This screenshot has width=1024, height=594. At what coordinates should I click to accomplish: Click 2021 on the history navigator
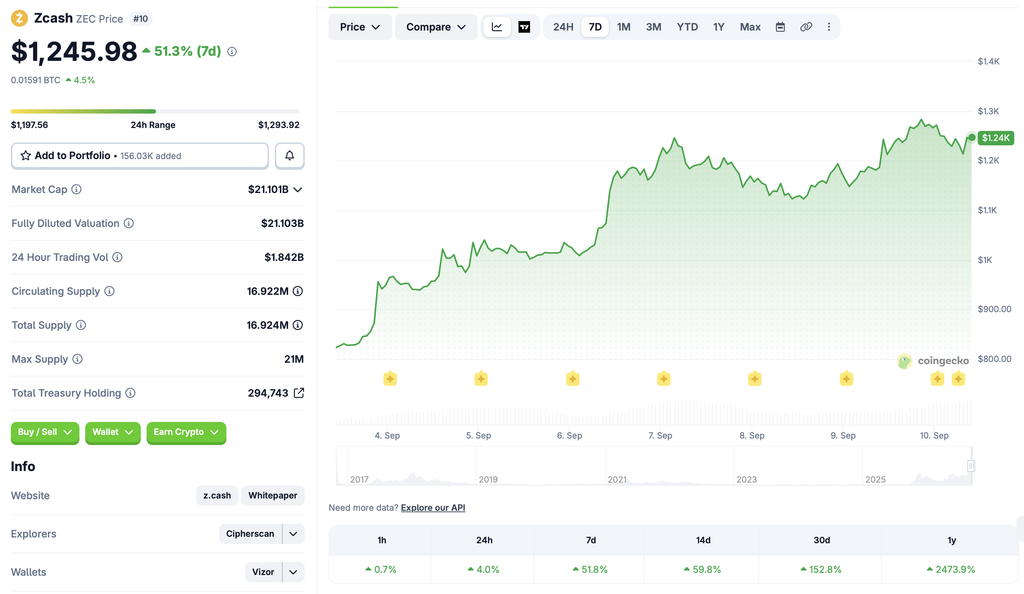pos(617,479)
